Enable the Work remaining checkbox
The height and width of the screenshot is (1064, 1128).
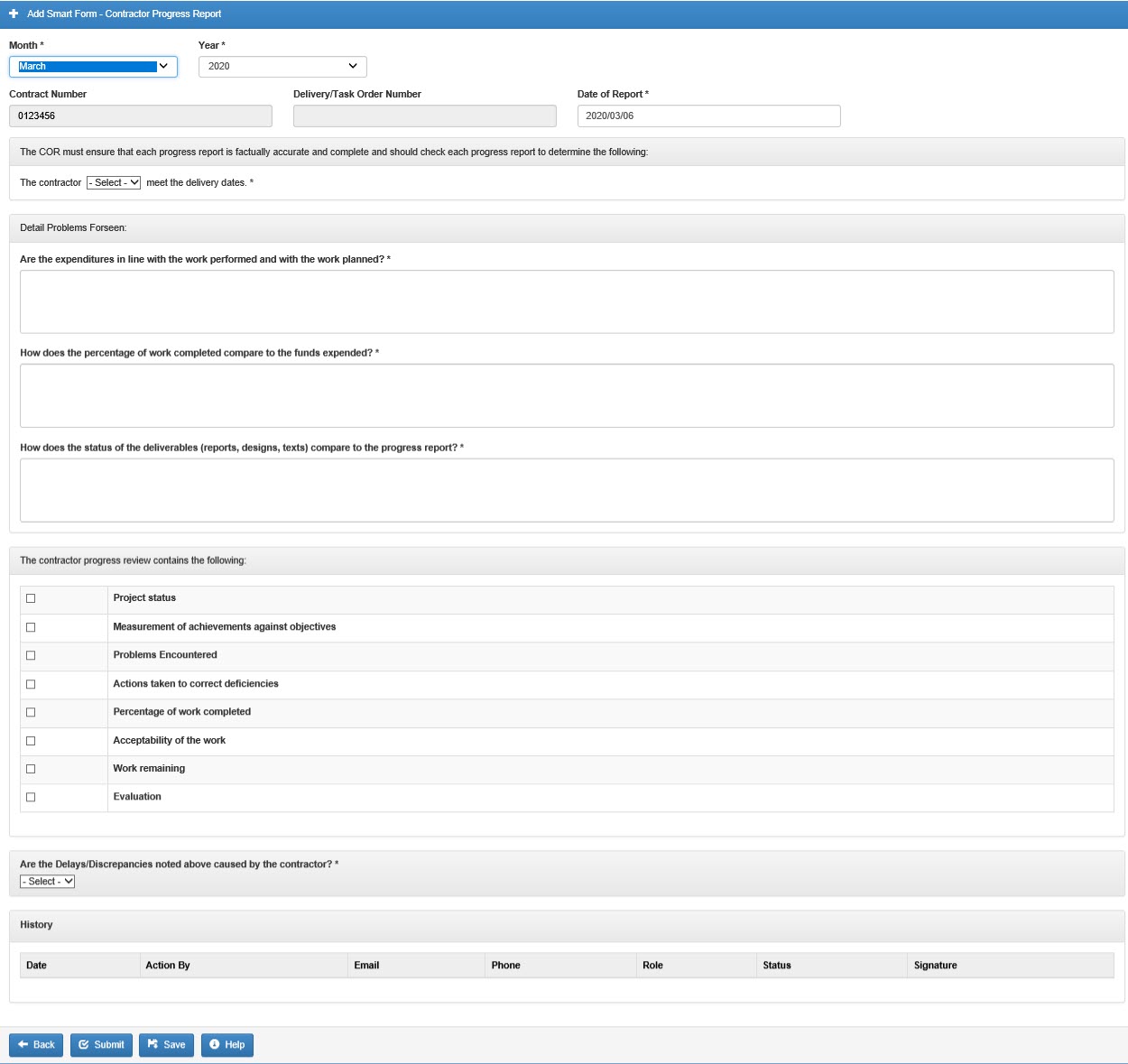[x=31, y=770]
